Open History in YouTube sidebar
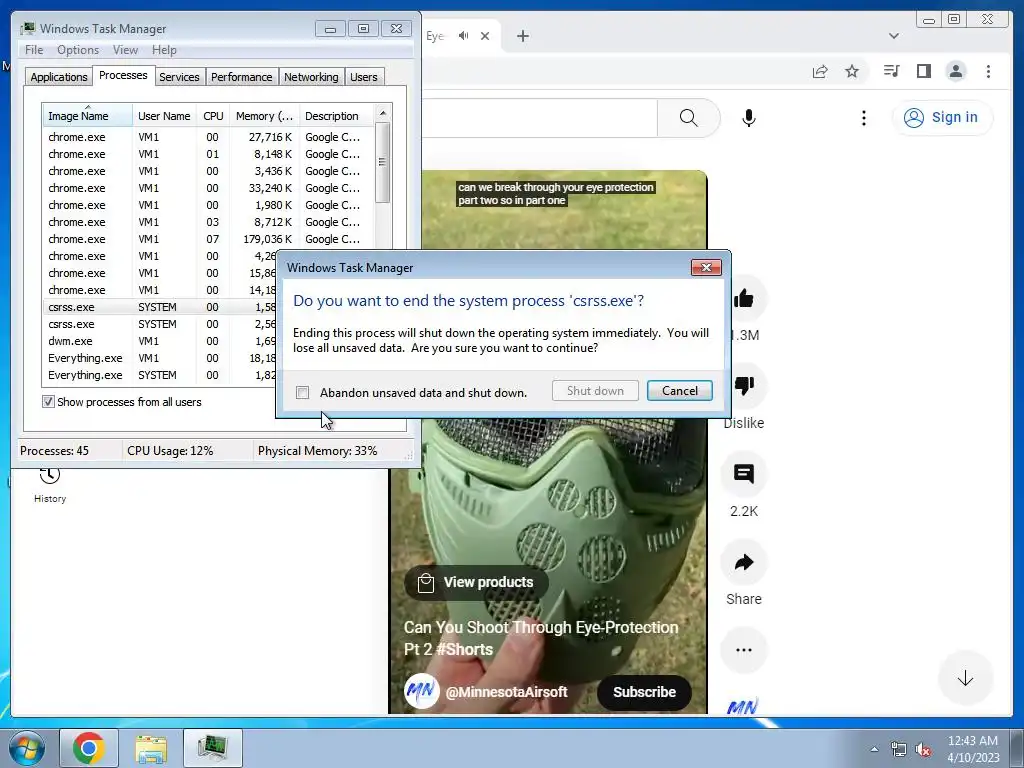Image resolution: width=1024 pixels, height=768 pixels. coord(50,484)
